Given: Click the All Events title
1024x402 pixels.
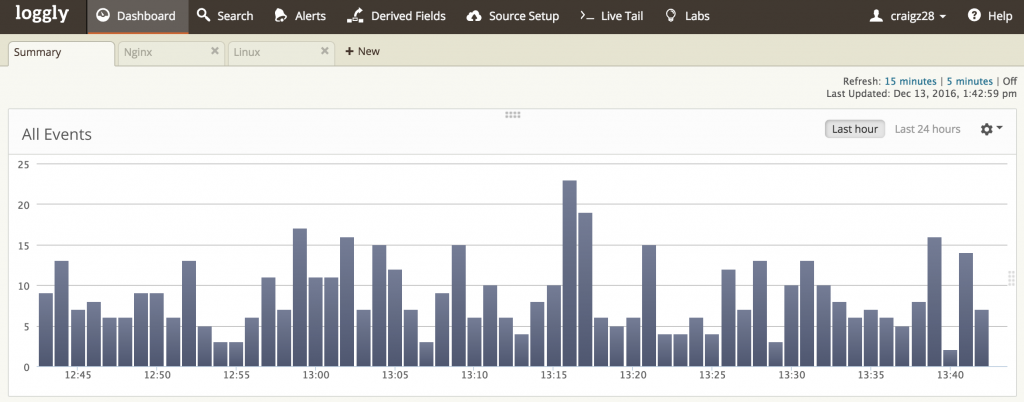Looking at the screenshot, I should click(57, 134).
